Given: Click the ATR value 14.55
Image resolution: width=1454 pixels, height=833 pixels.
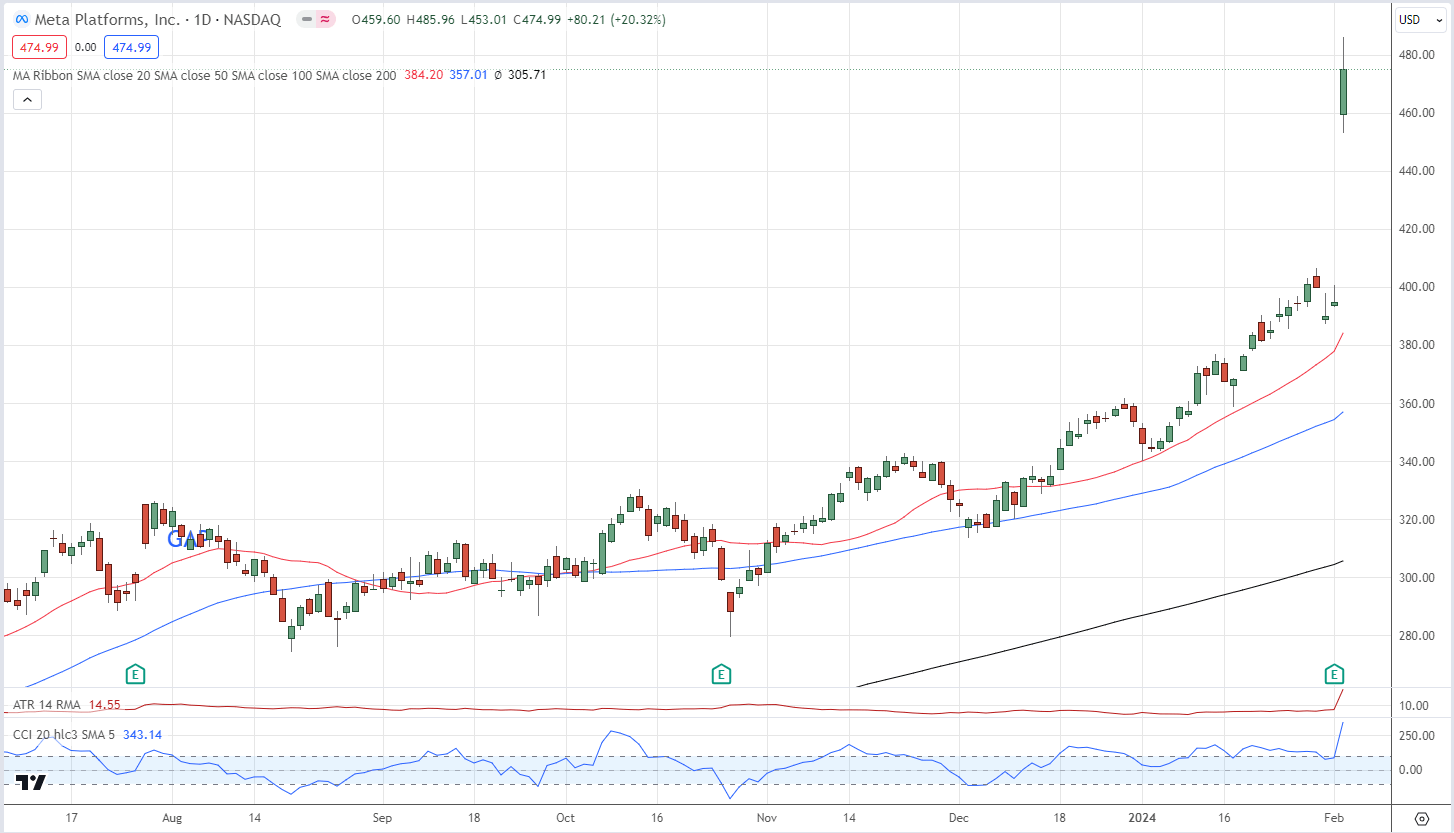Looking at the screenshot, I should coord(105,705).
